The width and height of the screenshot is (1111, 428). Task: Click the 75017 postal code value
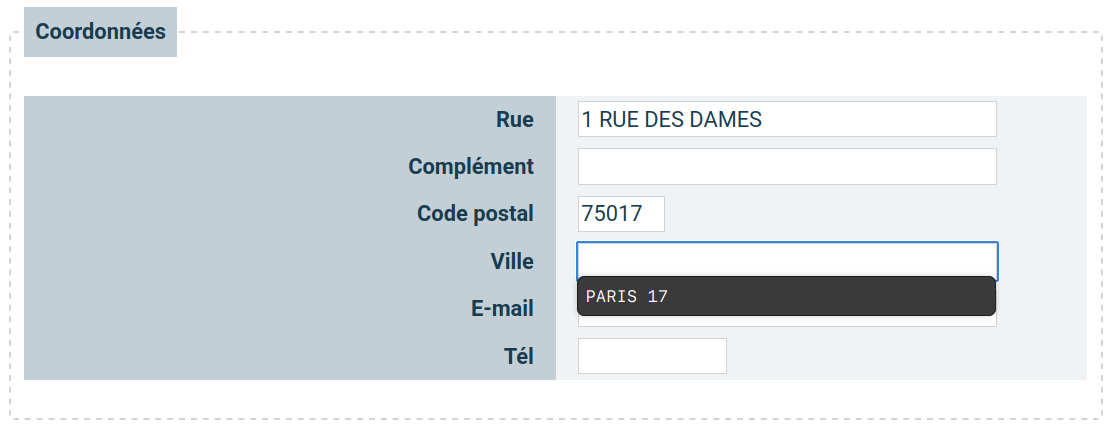pos(610,214)
